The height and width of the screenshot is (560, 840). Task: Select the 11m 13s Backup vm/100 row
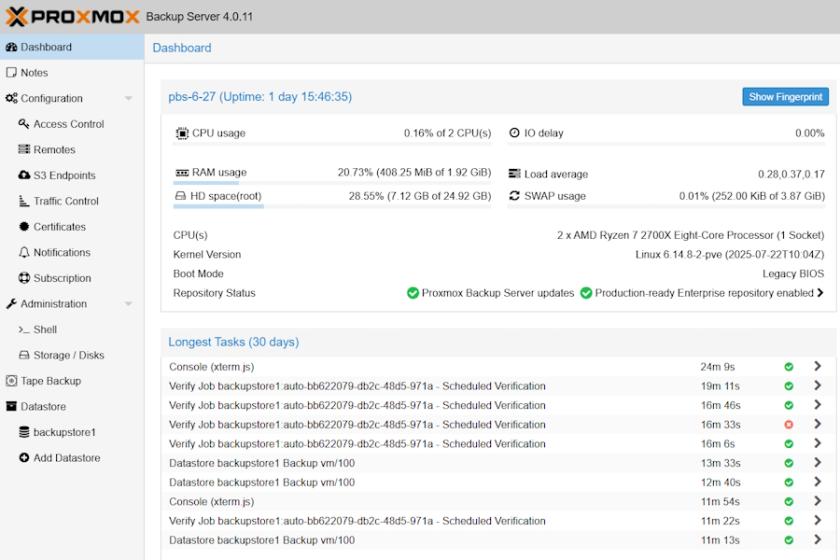point(498,540)
